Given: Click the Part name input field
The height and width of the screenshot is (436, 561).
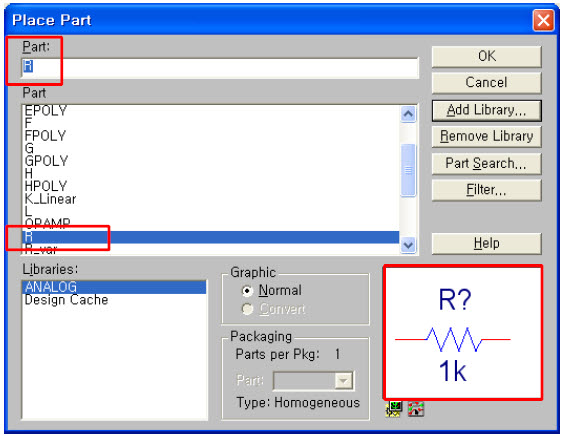Looking at the screenshot, I should tap(220, 67).
